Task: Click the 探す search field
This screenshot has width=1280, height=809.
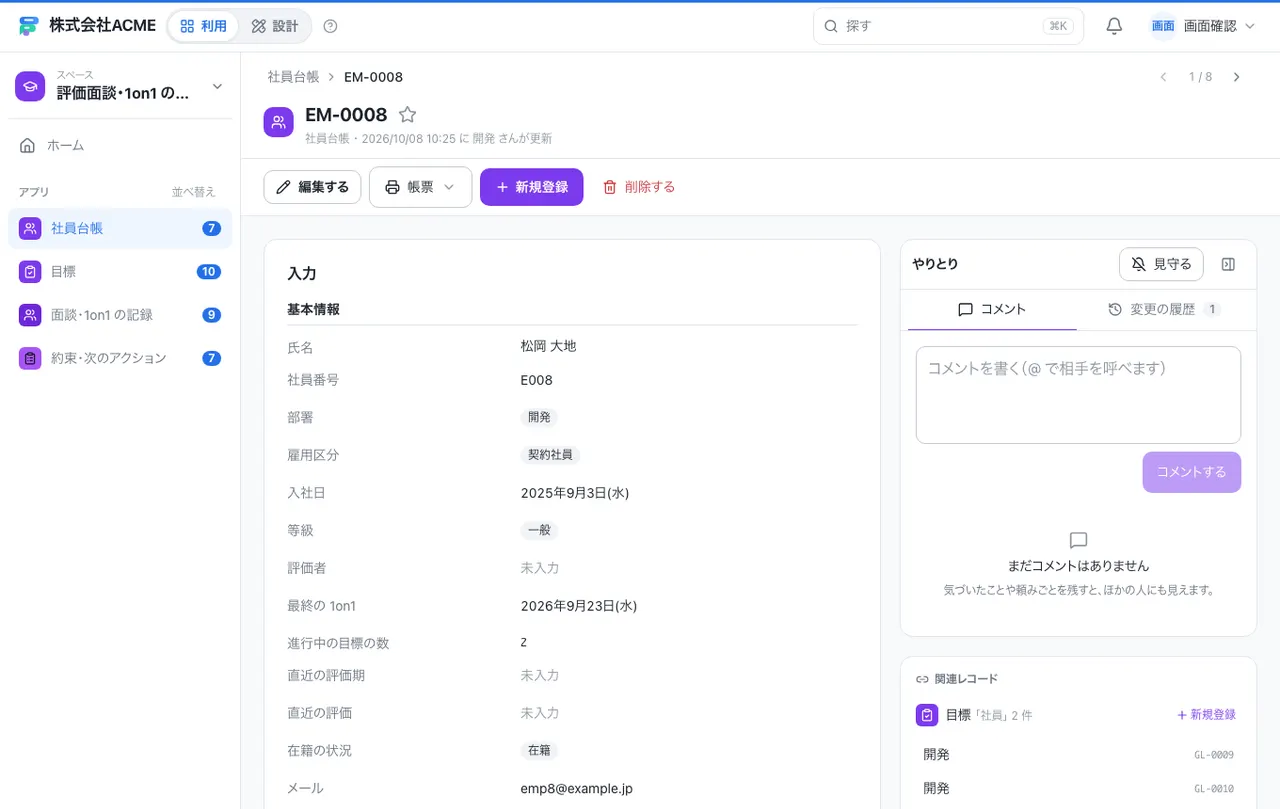Action: [948, 26]
